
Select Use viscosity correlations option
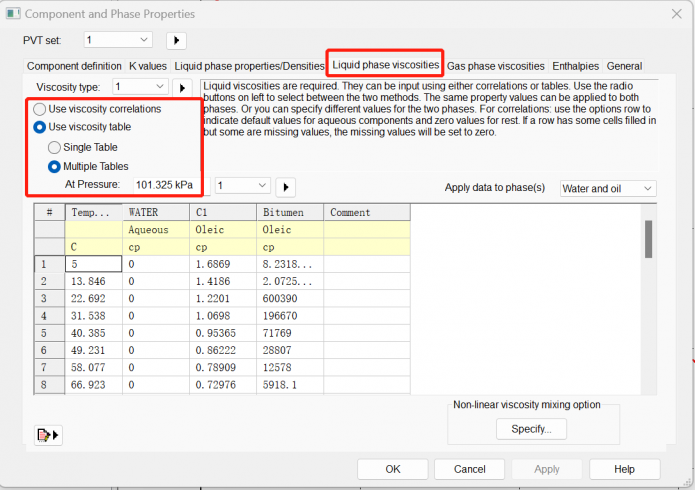40,109
